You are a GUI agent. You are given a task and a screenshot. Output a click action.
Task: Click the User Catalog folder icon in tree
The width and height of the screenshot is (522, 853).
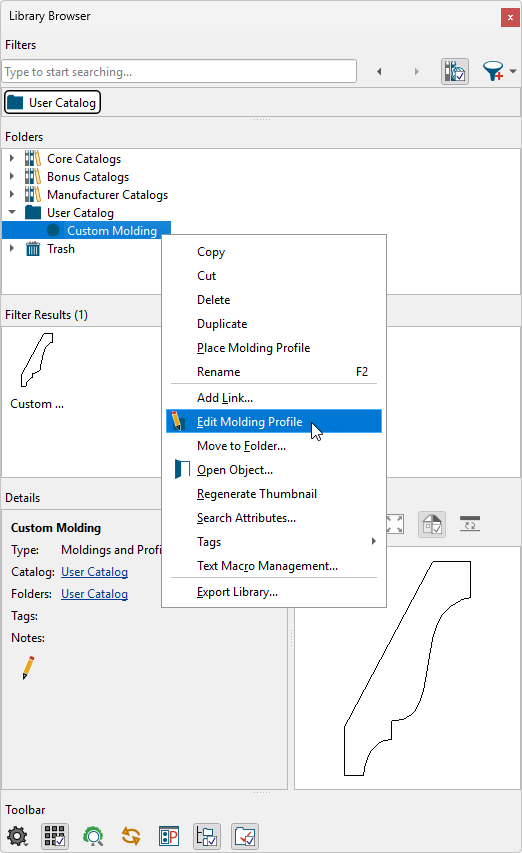33,212
